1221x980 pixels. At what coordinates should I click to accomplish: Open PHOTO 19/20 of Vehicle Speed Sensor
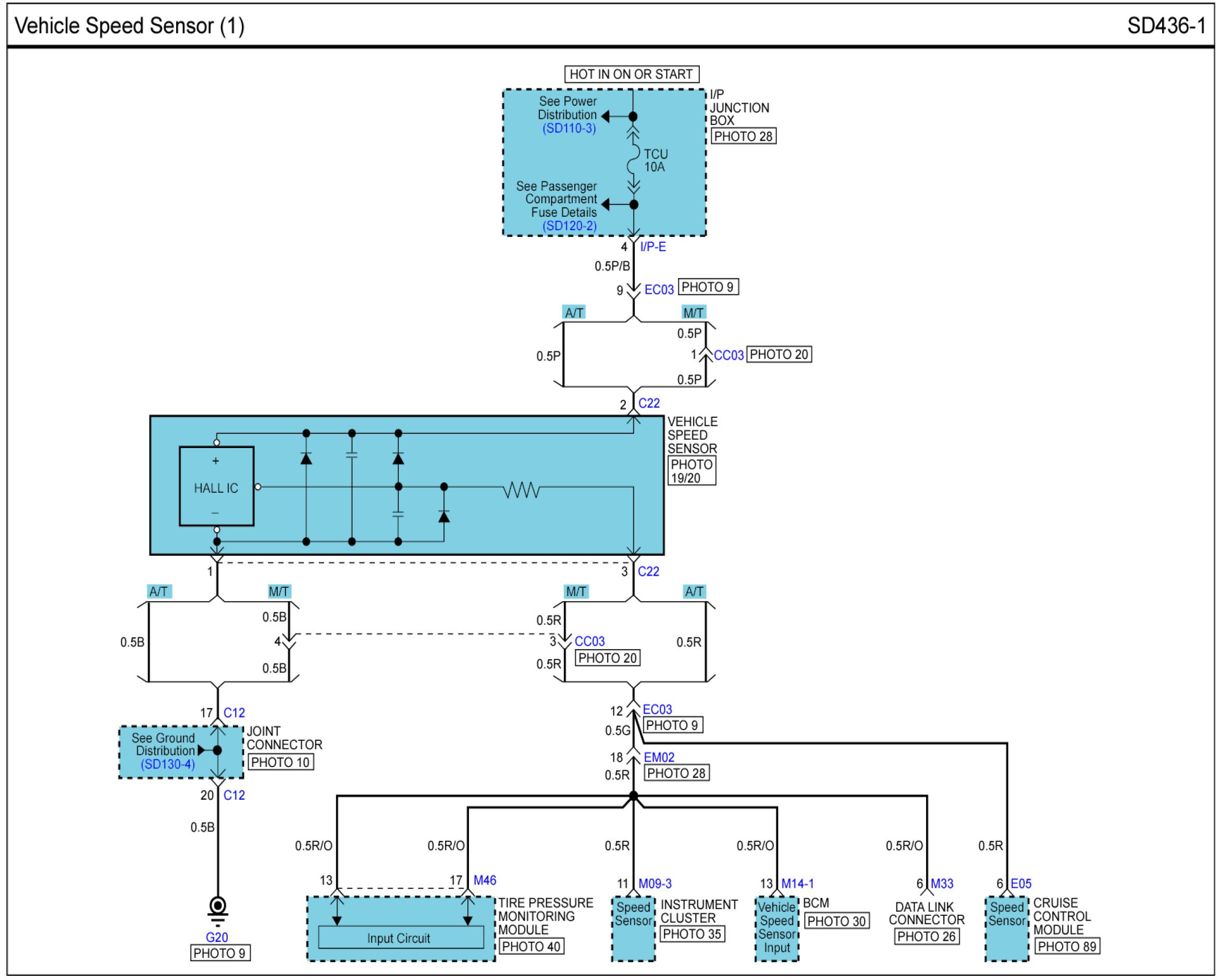691,471
